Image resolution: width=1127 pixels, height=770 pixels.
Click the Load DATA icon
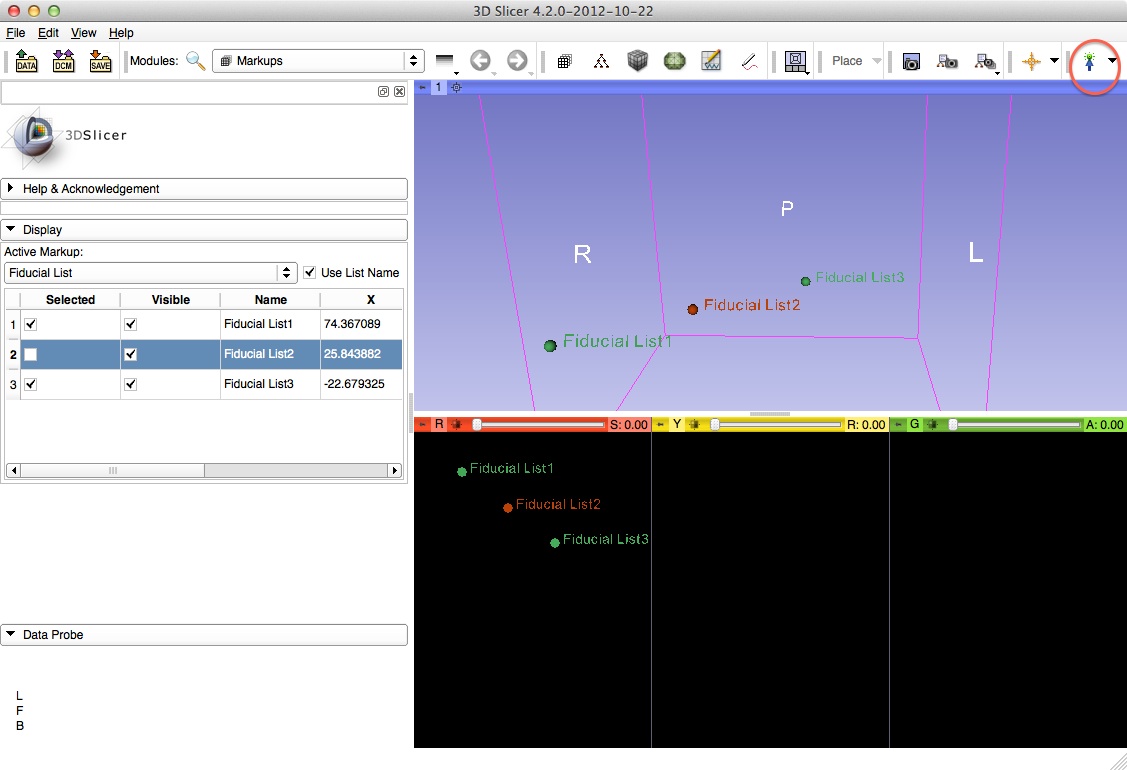click(27, 61)
